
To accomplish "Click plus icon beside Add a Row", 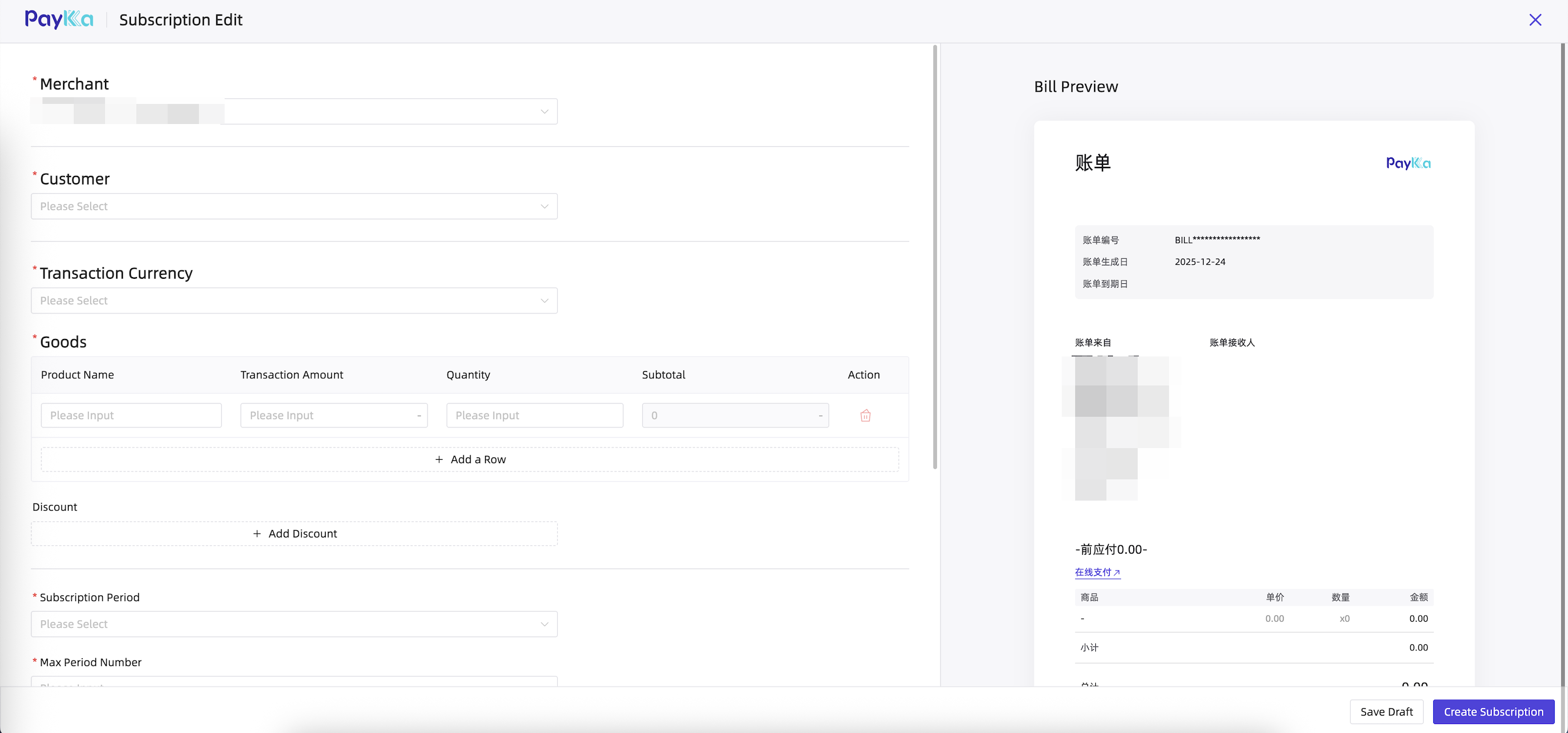I will point(439,460).
